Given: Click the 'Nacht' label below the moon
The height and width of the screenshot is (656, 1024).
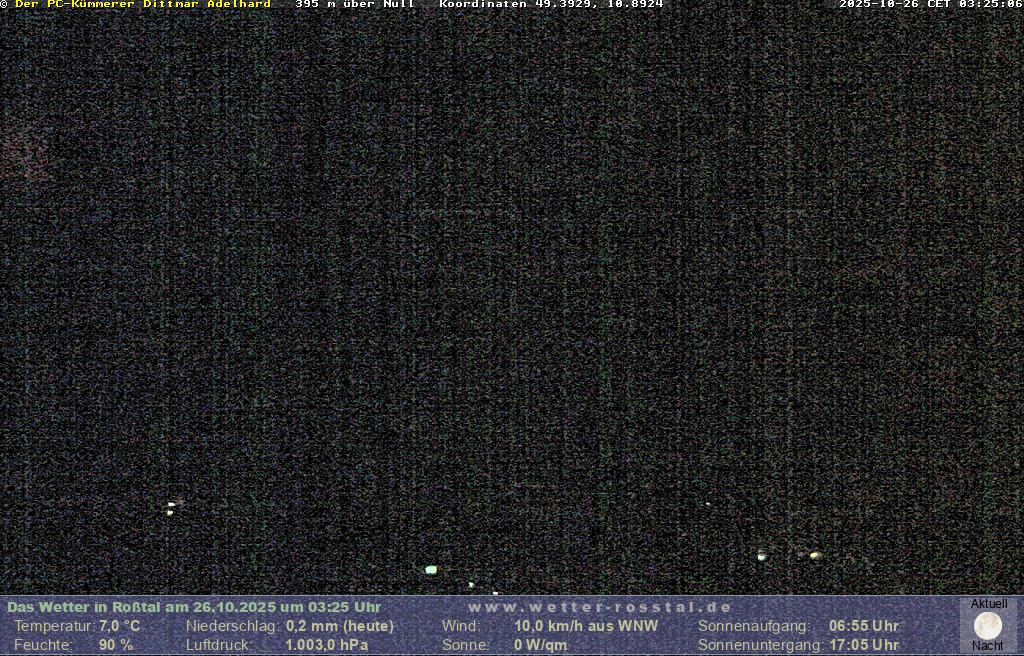Looking at the screenshot, I should point(988,646).
